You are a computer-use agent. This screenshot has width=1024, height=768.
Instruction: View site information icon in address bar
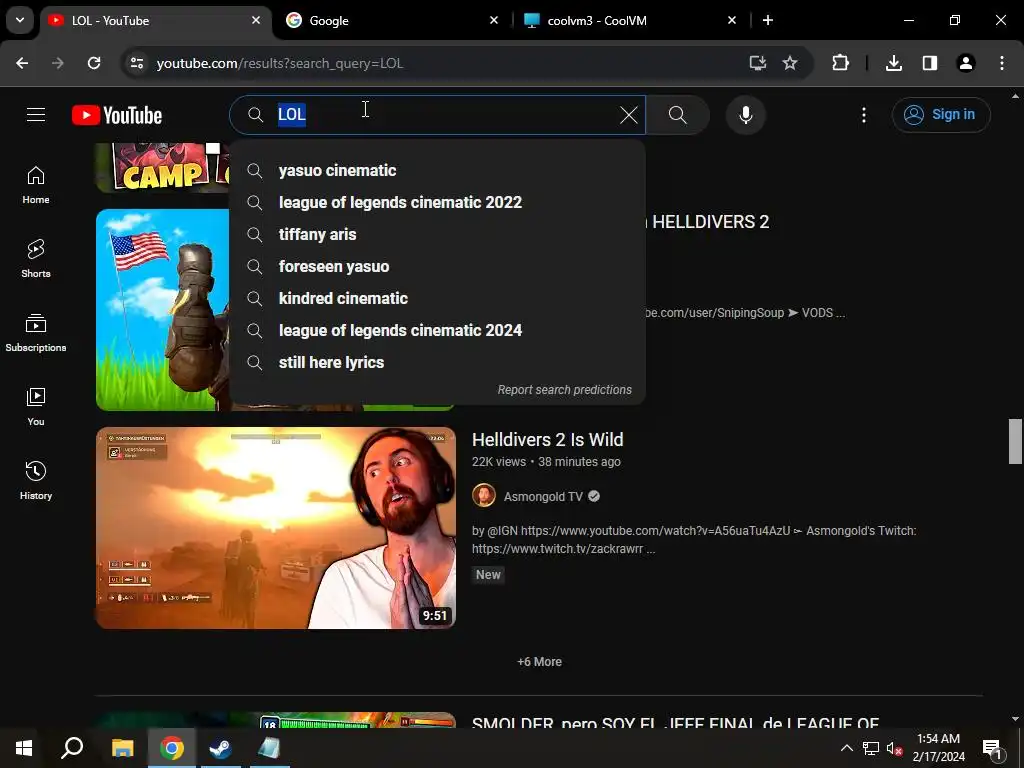pyautogui.click(x=136, y=63)
